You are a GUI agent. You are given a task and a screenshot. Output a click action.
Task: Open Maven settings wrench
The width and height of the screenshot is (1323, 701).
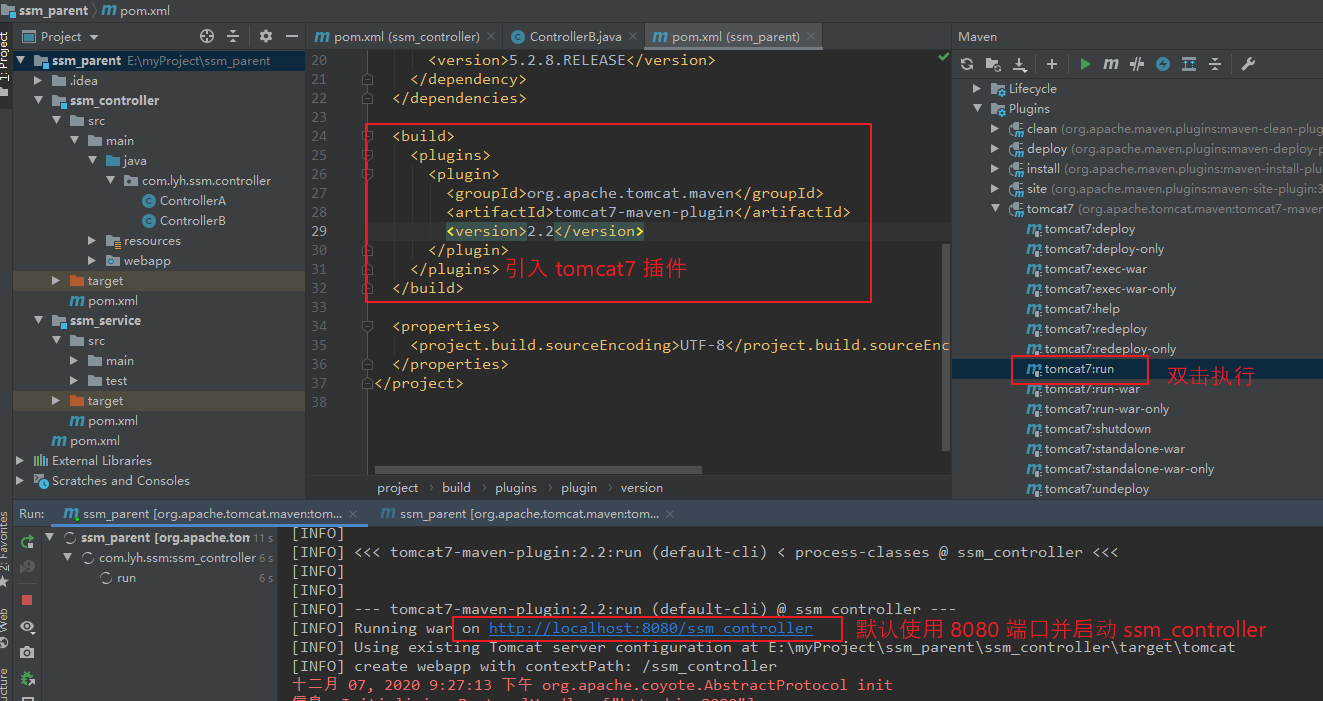[x=1248, y=64]
